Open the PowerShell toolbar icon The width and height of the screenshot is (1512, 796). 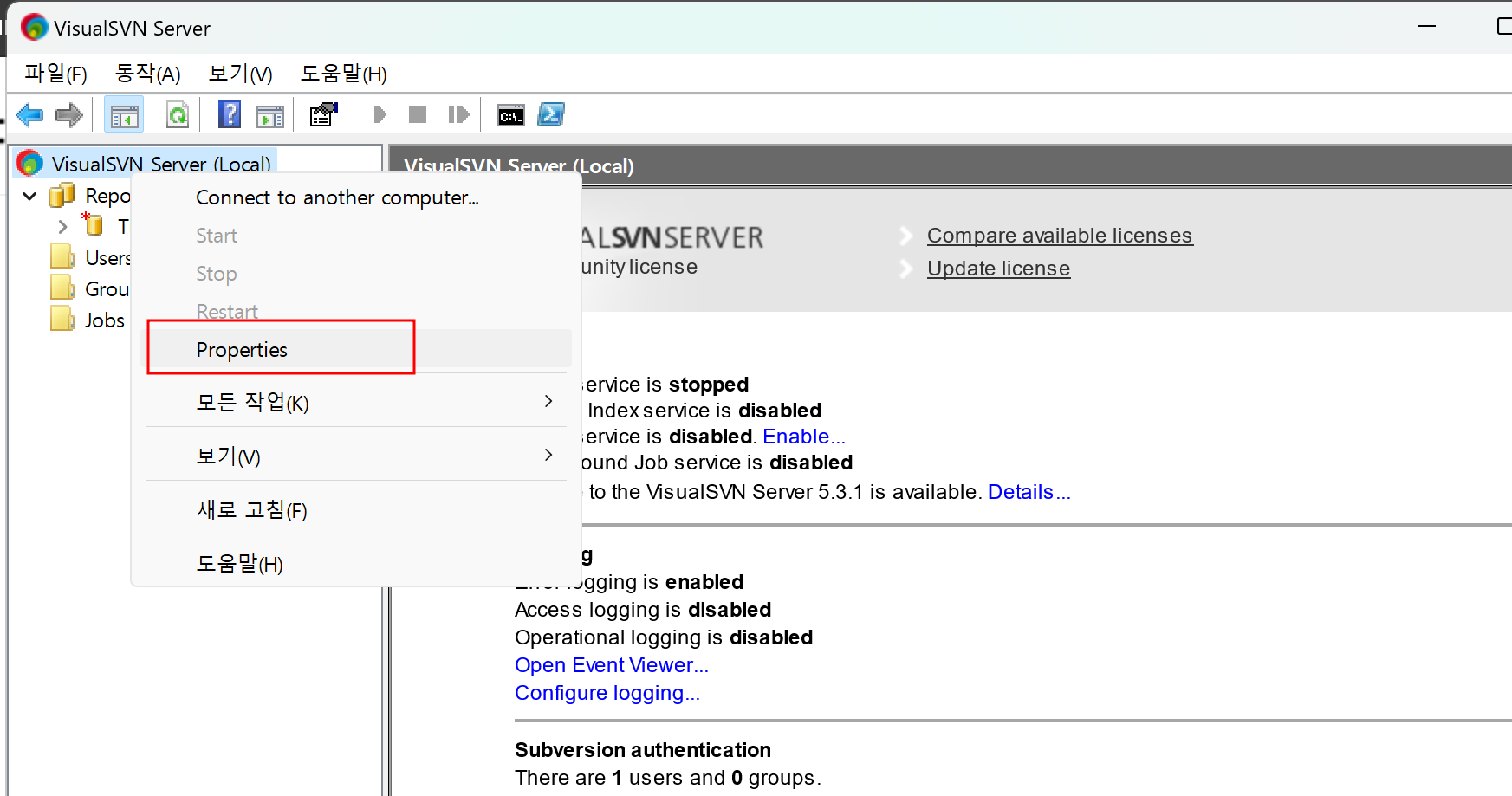pos(551,114)
